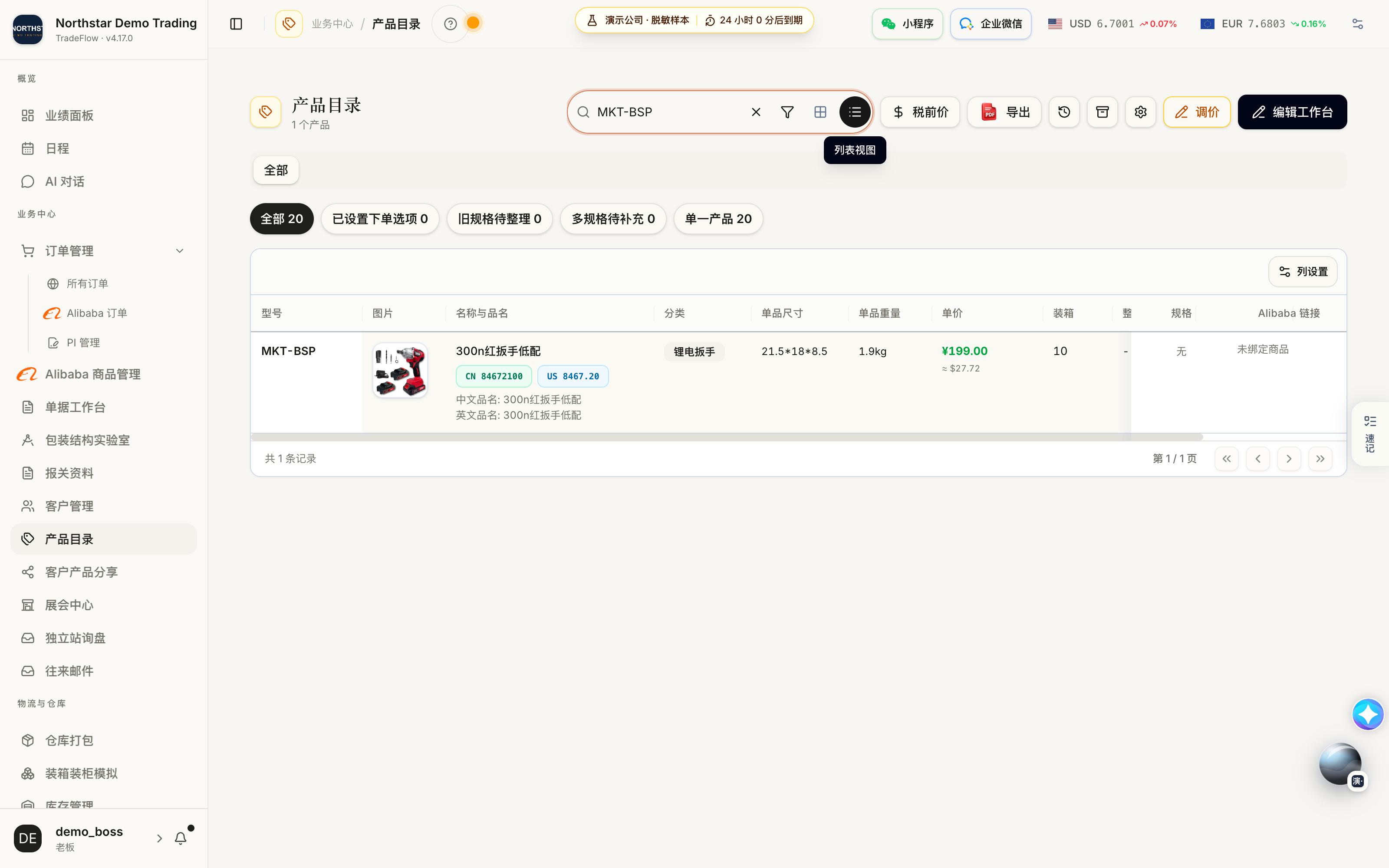
Task: Toggle the sidebar collapse icon
Action: pos(236,23)
